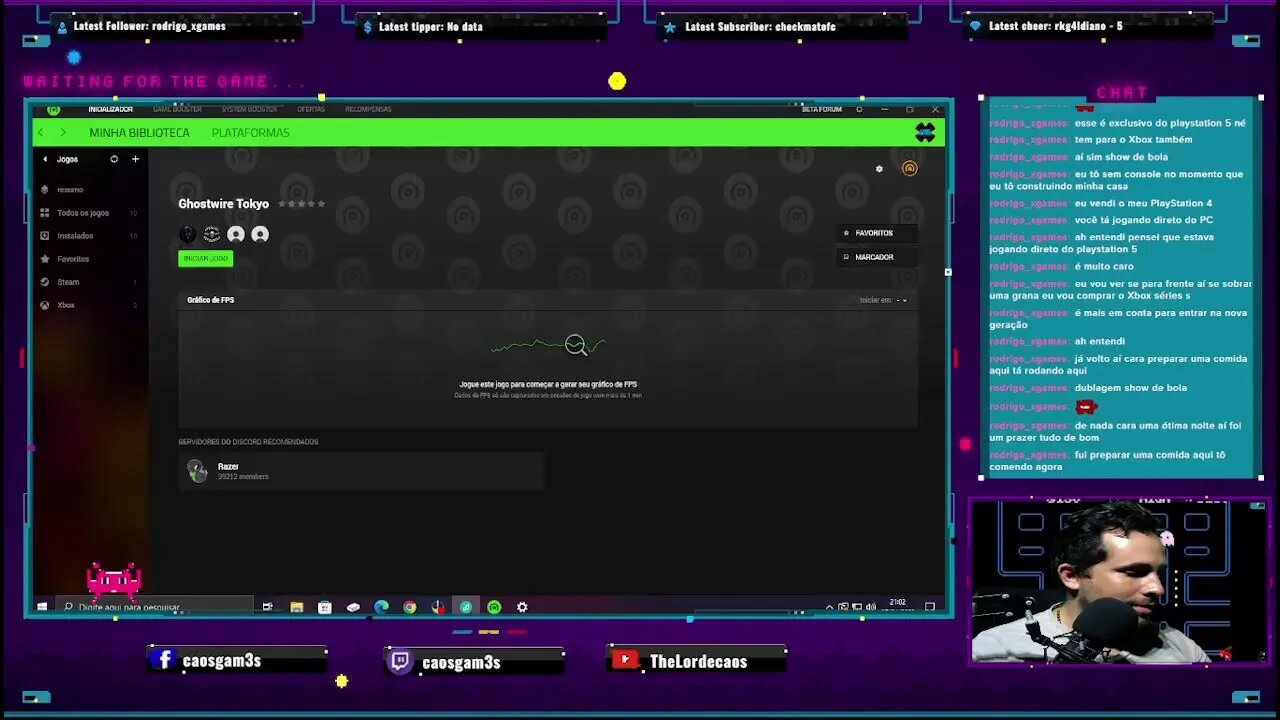
Task: Open the Windows Start menu
Action: click(42, 606)
